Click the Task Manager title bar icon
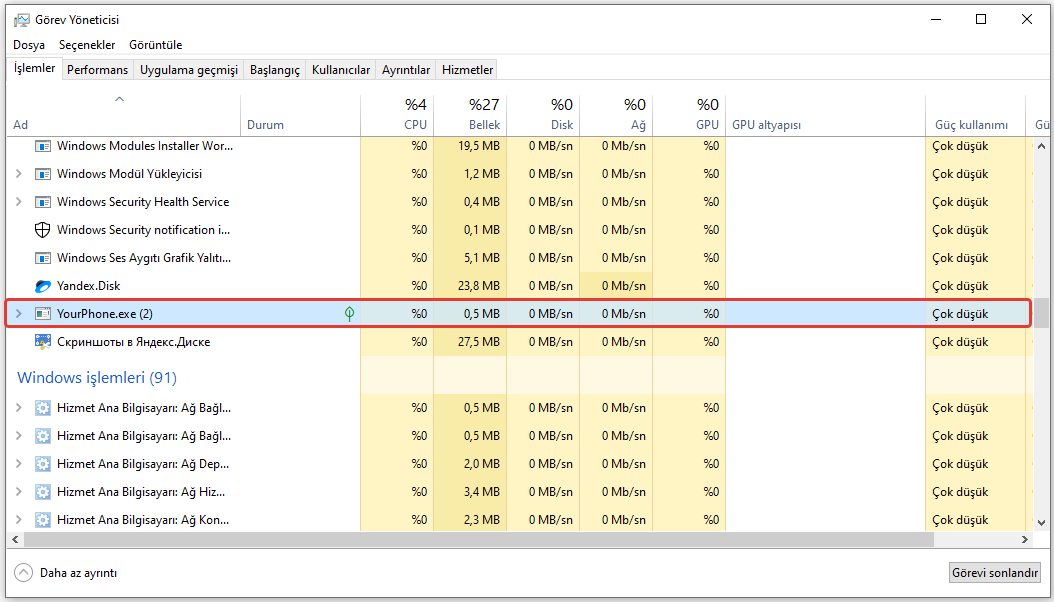The width and height of the screenshot is (1054, 602). coord(20,20)
